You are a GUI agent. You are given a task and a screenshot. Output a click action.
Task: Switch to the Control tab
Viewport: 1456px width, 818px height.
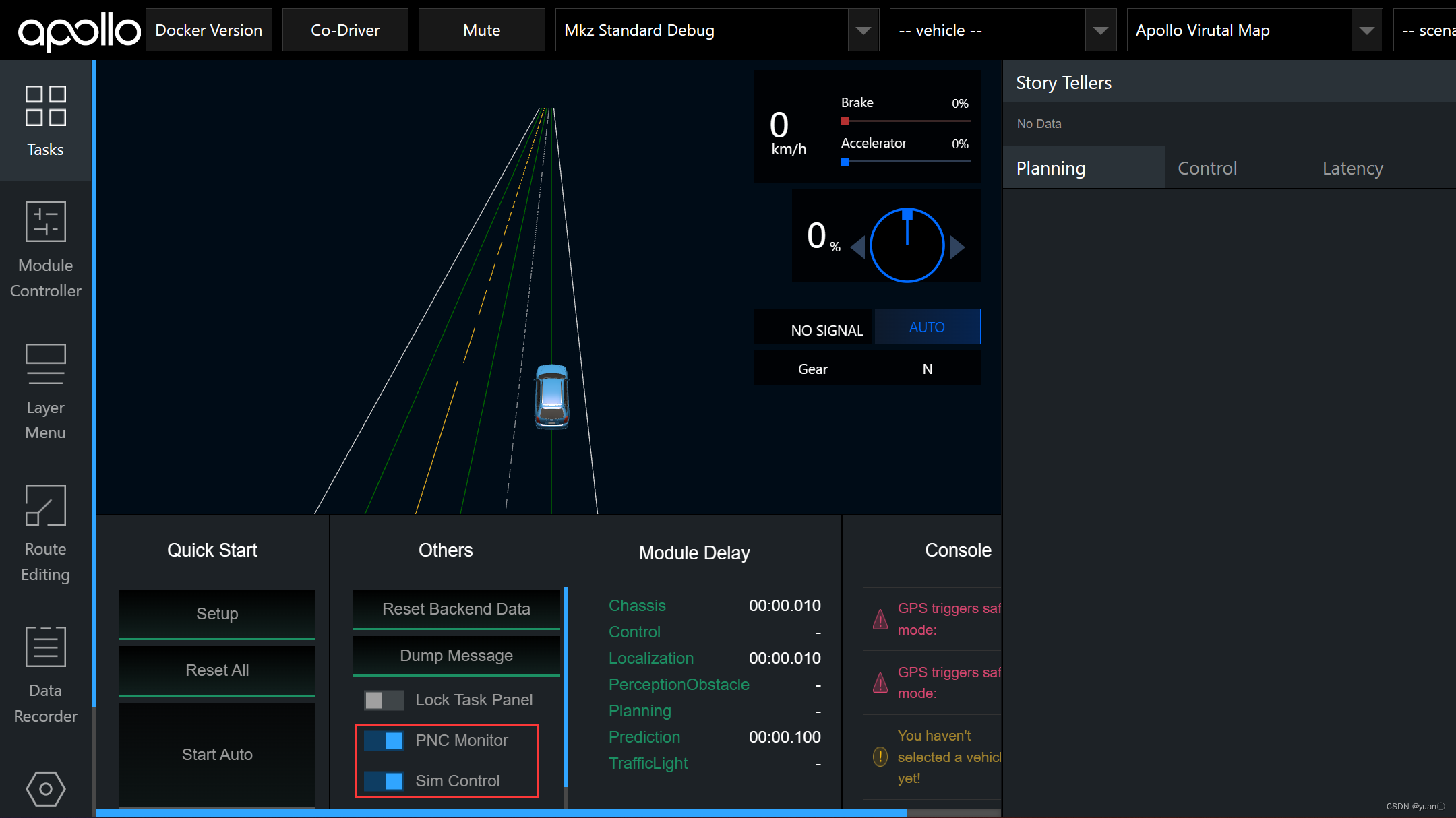tap(1207, 168)
